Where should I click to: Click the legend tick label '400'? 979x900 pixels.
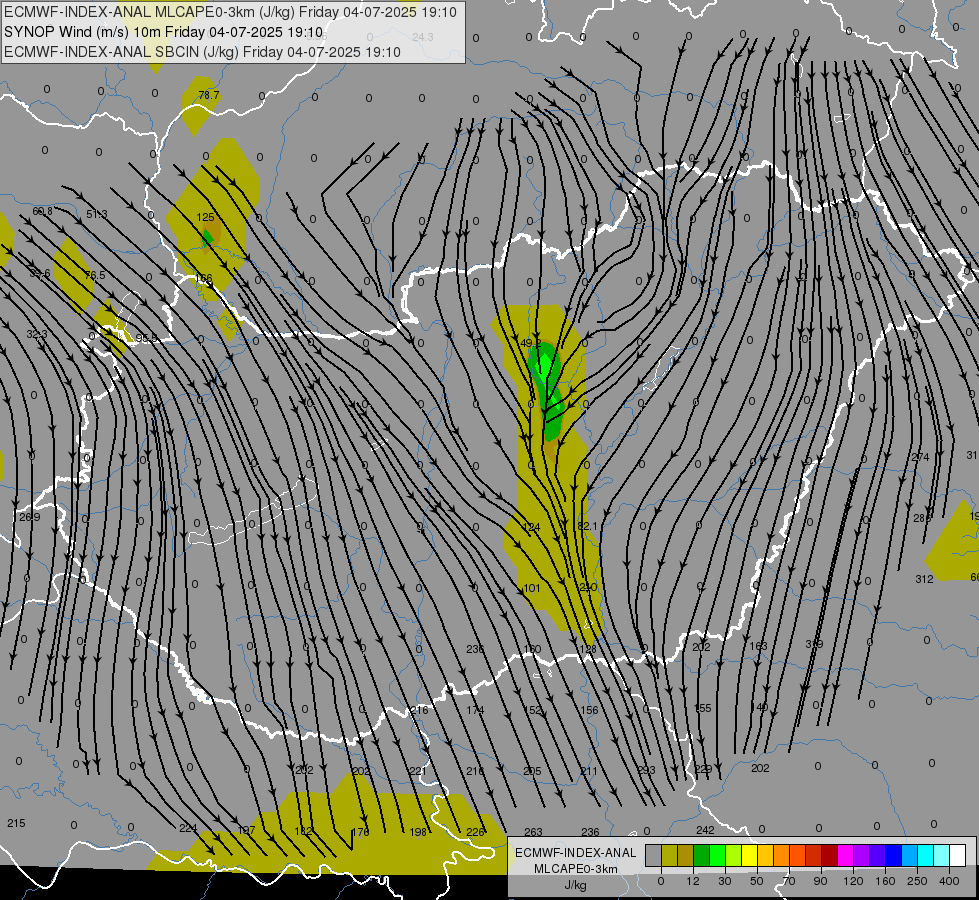[x=949, y=881]
